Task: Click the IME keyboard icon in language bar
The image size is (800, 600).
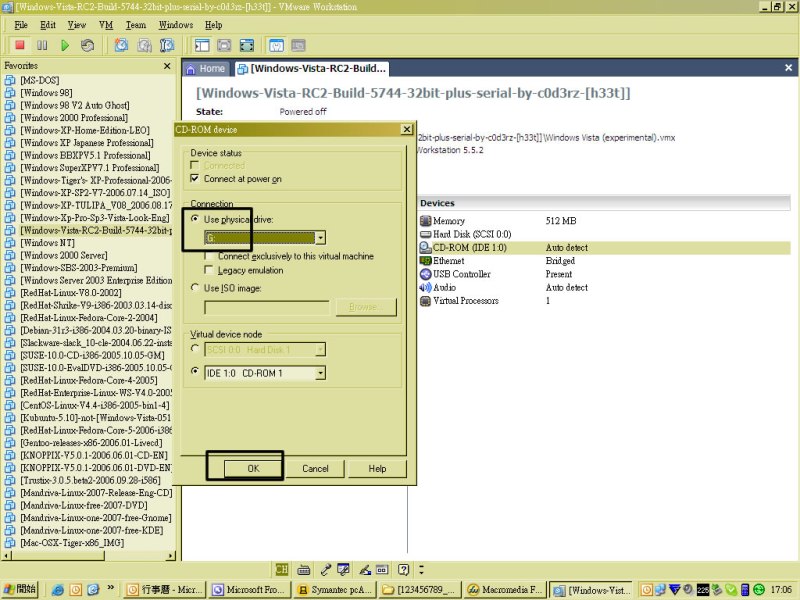Action: (304, 569)
